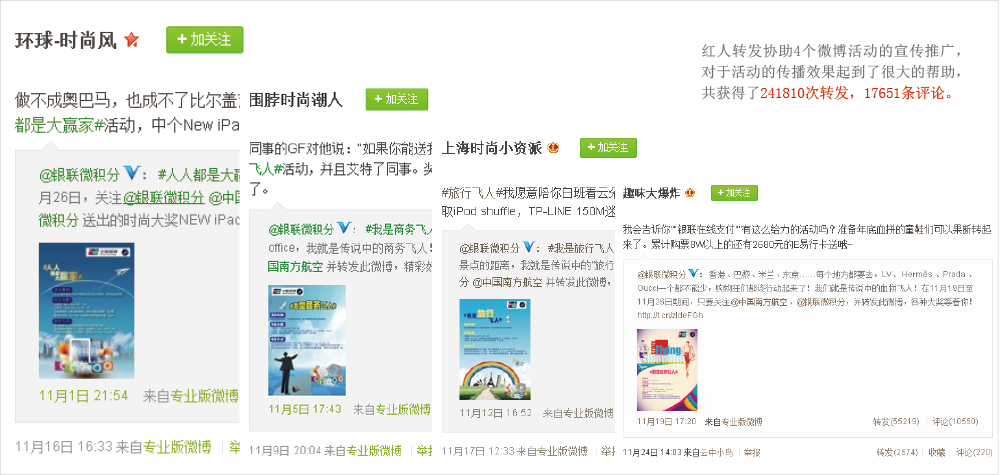Click @银联微积分 heading 环球-时尚风's quoted post
Image resolution: width=1000 pixels, height=475 pixels.
(x=80, y=174)
